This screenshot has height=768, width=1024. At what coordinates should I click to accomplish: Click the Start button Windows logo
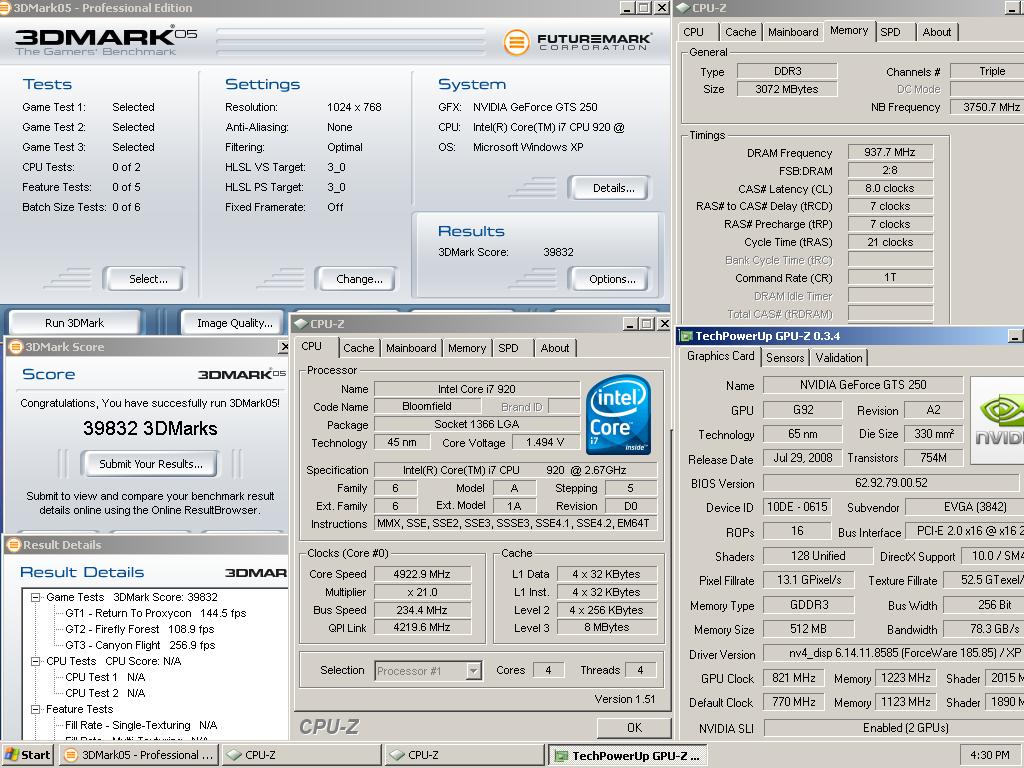tap(11, 755)
